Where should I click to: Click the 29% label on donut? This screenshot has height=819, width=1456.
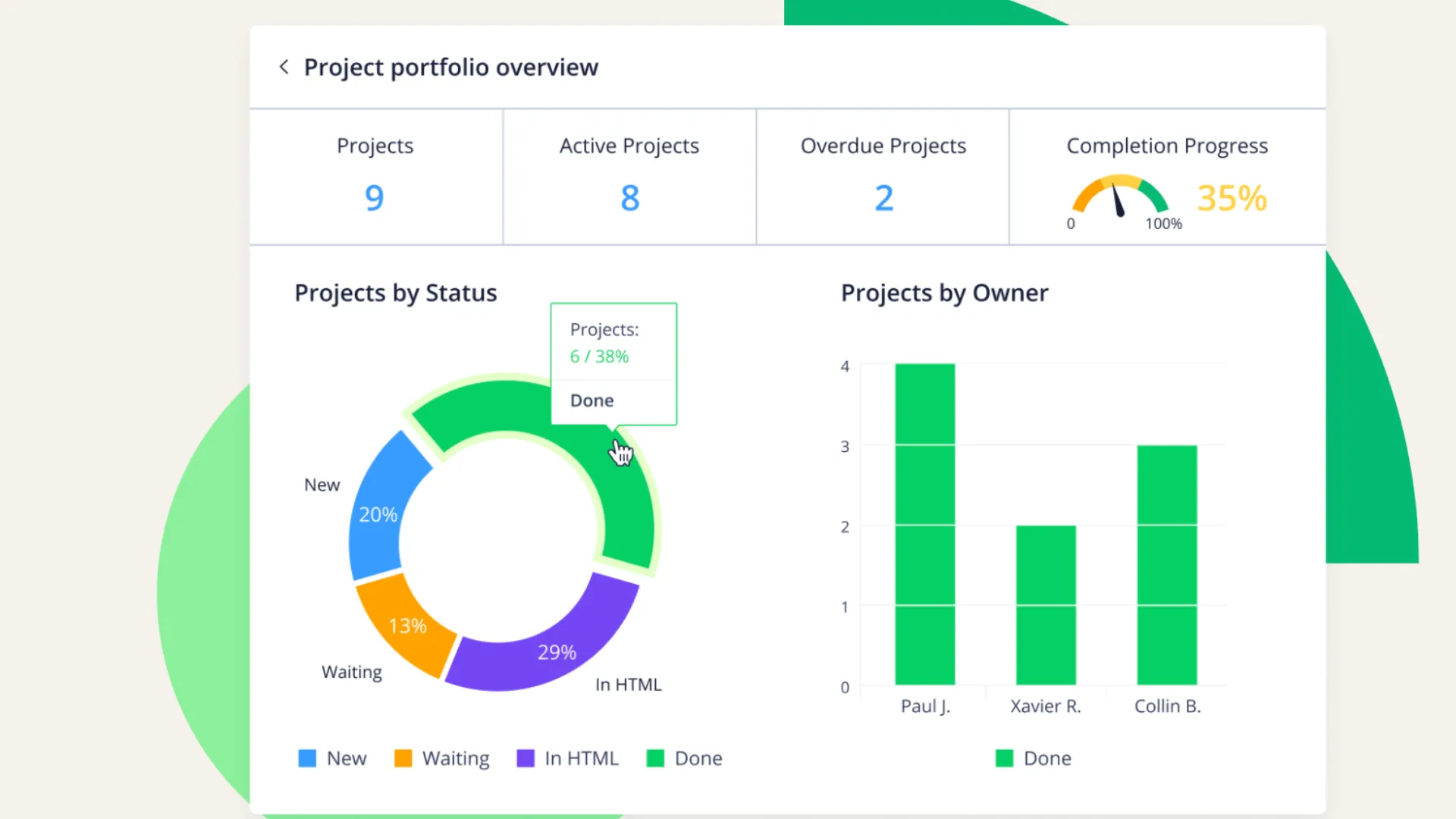point(557,652)
